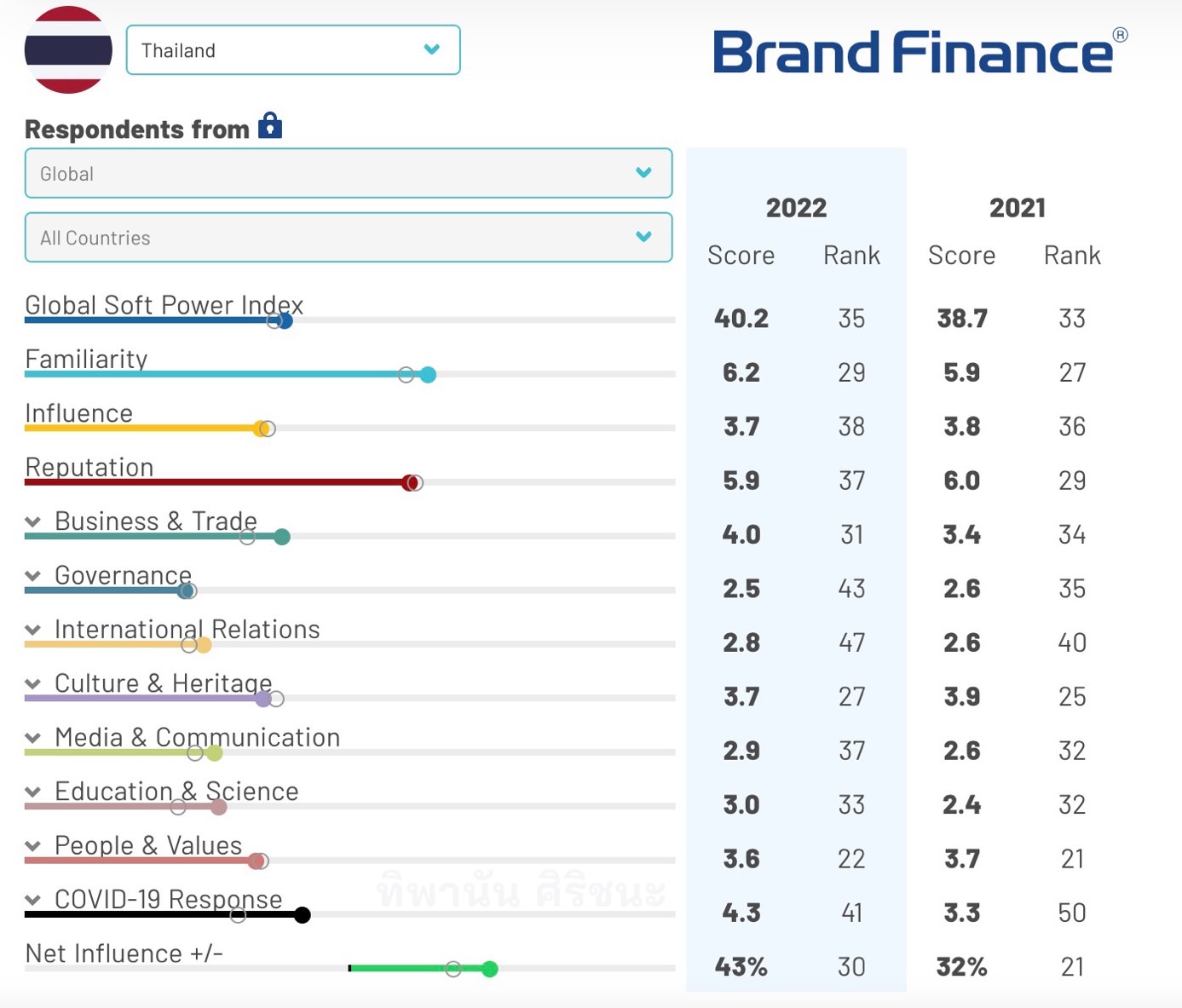
Task: Click the Global Soft Power Index label
Action: tap(164, 305)
